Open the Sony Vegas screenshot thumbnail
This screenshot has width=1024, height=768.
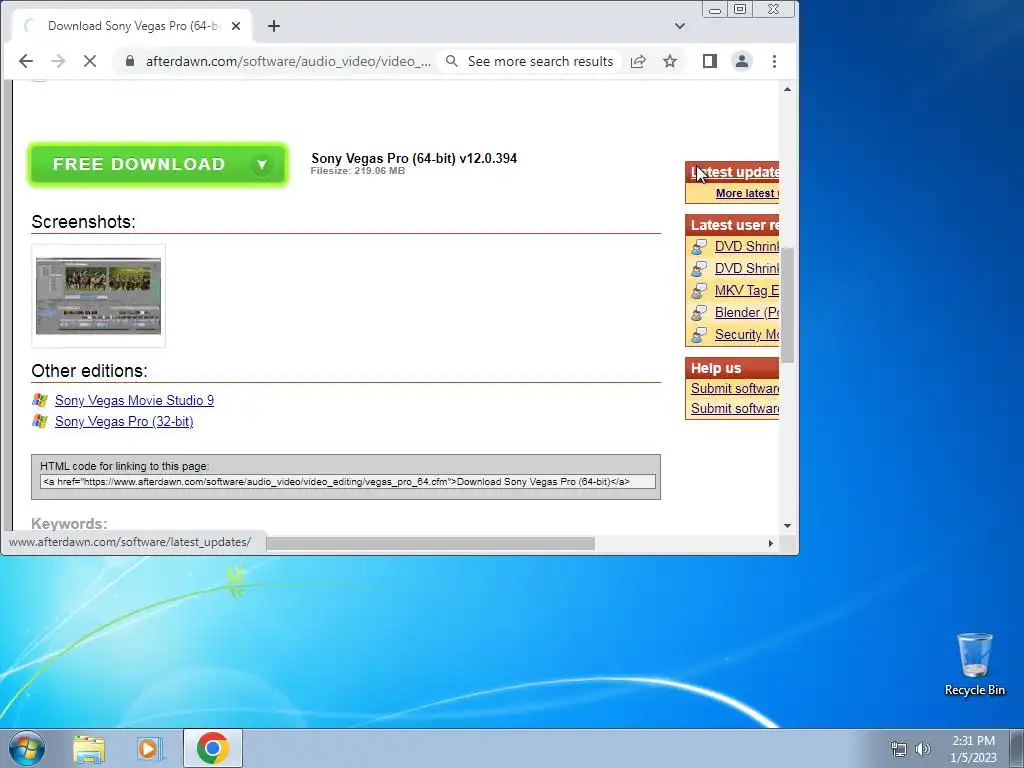pyautogui.click(x=99, y=296)
